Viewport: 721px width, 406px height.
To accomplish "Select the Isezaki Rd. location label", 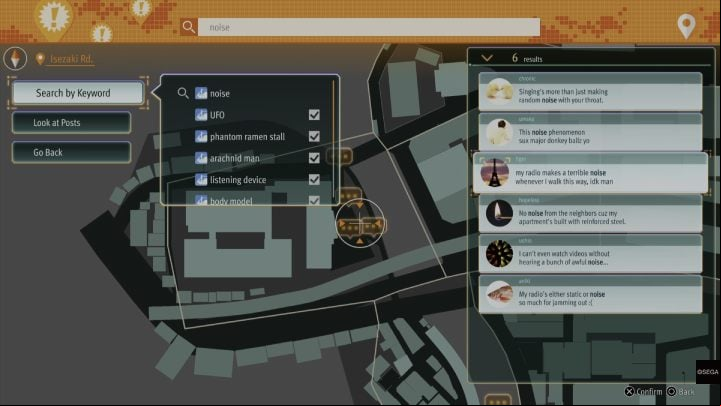I will 71,59.
